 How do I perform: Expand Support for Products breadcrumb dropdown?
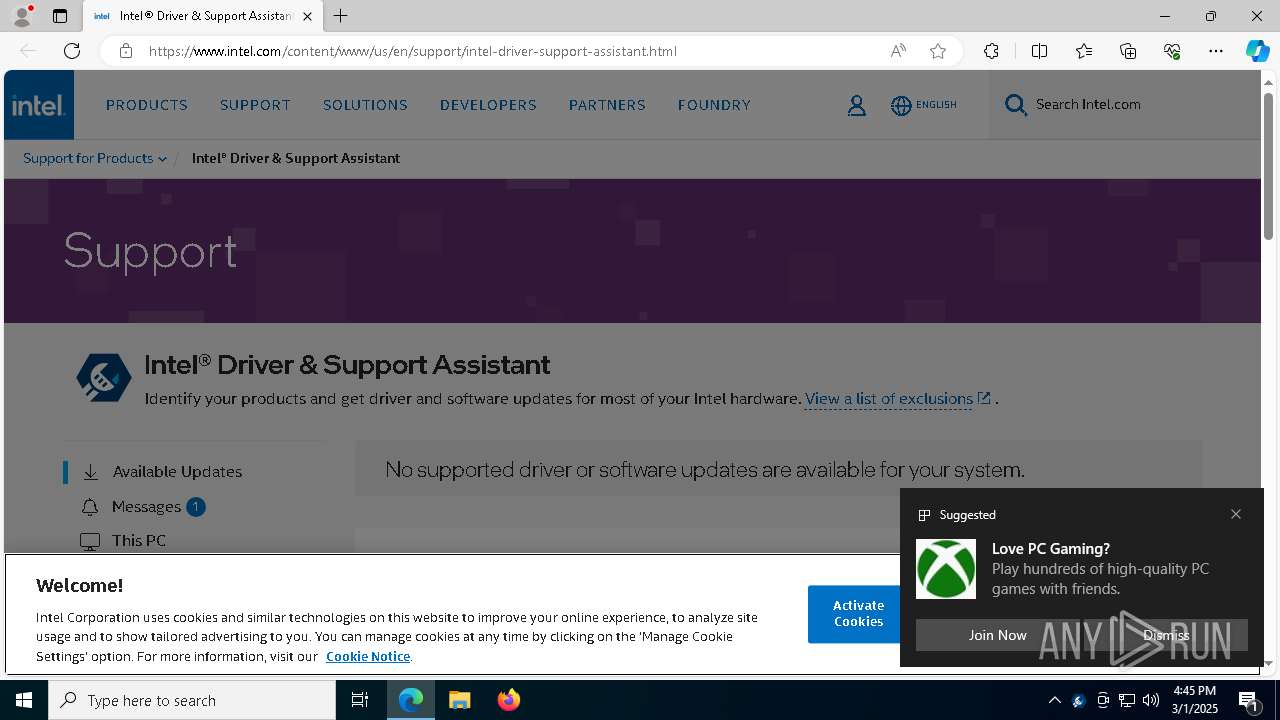95,158
